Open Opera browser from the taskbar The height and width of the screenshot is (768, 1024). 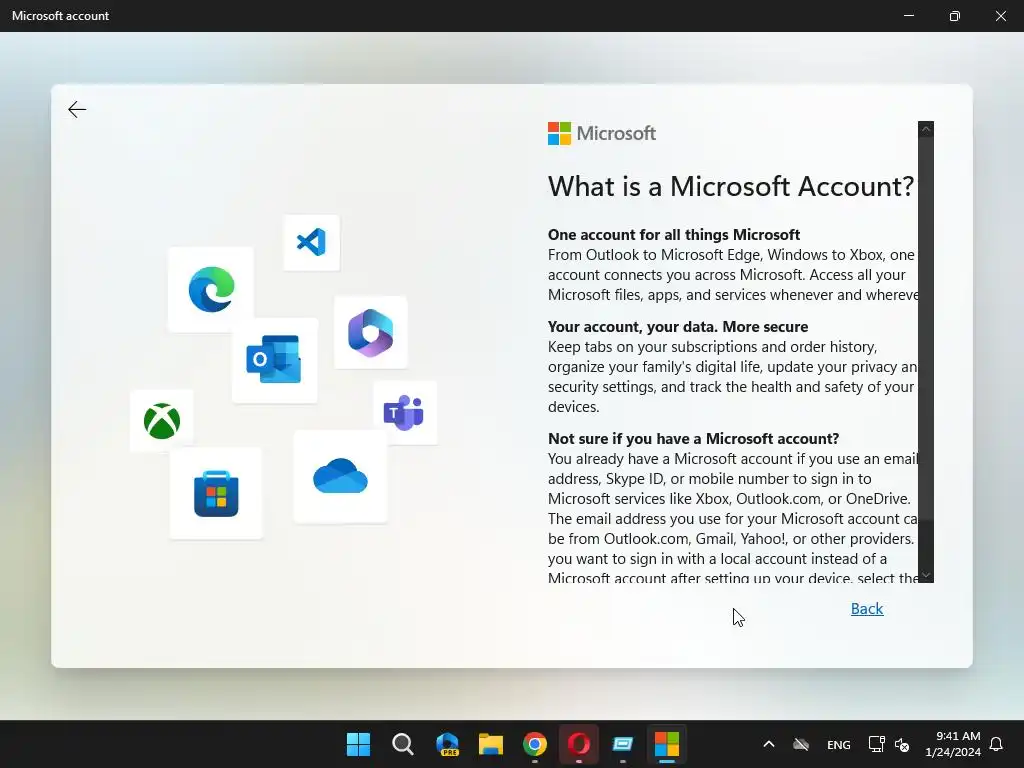(579, 744)
